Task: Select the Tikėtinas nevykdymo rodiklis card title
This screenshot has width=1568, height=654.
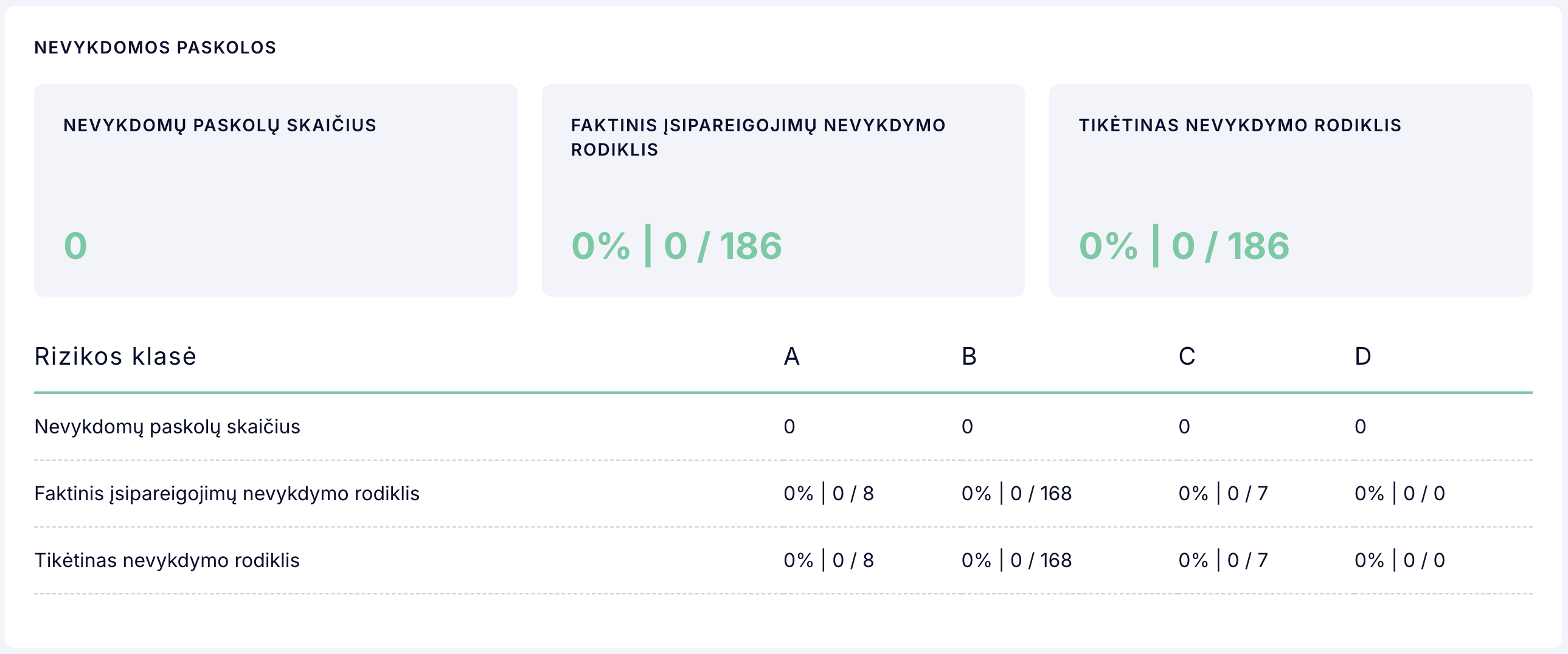Action: tap(1240, 125)
